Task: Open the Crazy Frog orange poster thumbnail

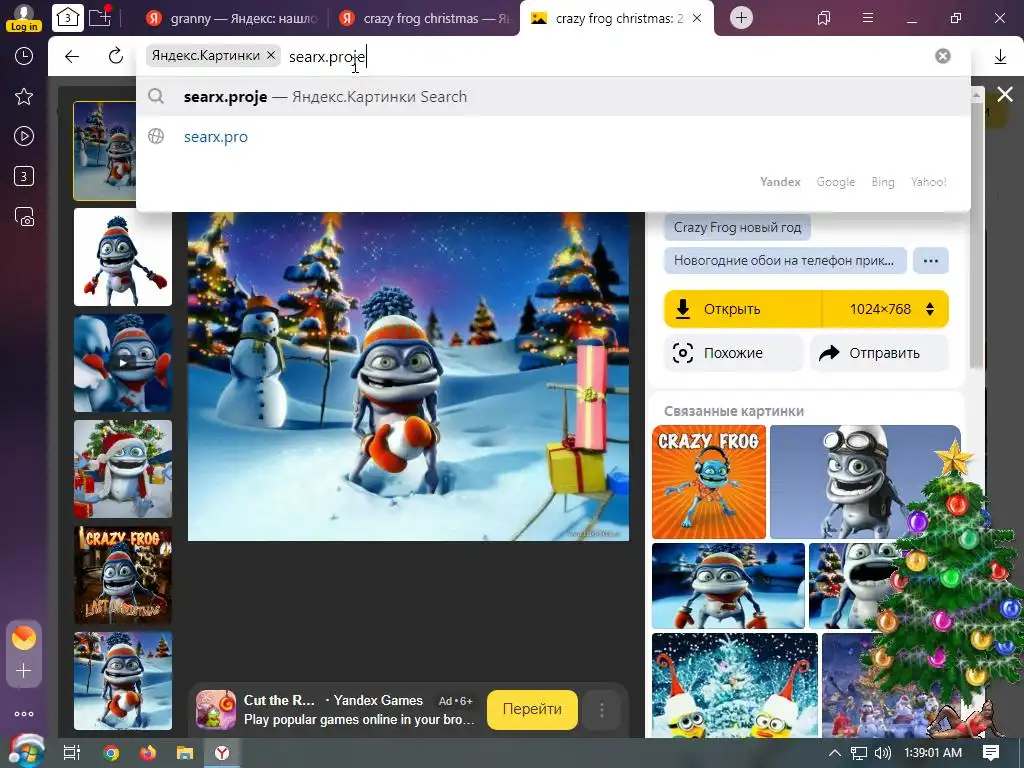Action: click(709, 482)
